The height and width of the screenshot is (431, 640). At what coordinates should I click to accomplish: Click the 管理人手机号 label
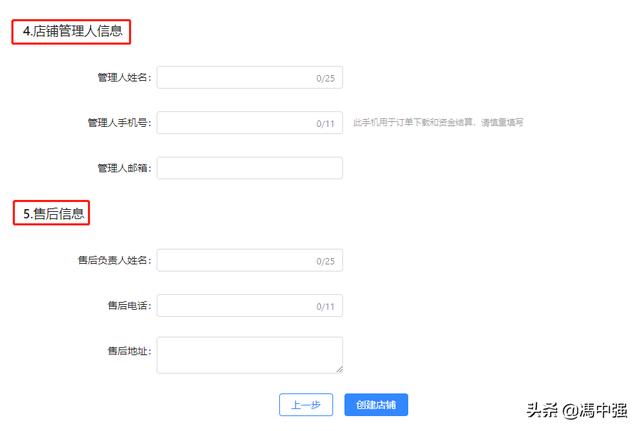click(119, 122)
